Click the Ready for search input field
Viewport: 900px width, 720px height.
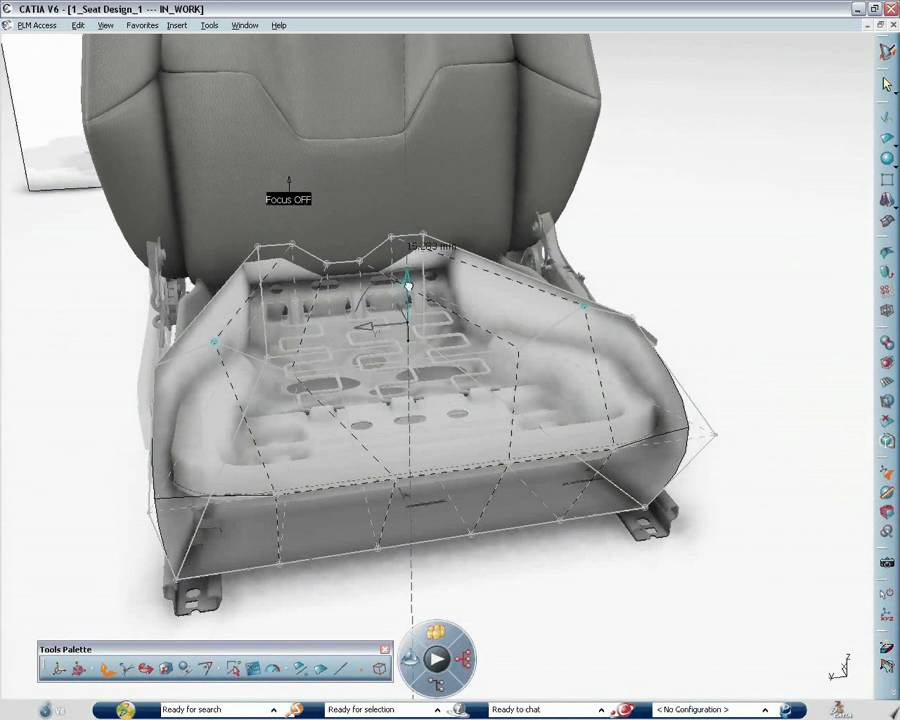click(x=214, y=710)
